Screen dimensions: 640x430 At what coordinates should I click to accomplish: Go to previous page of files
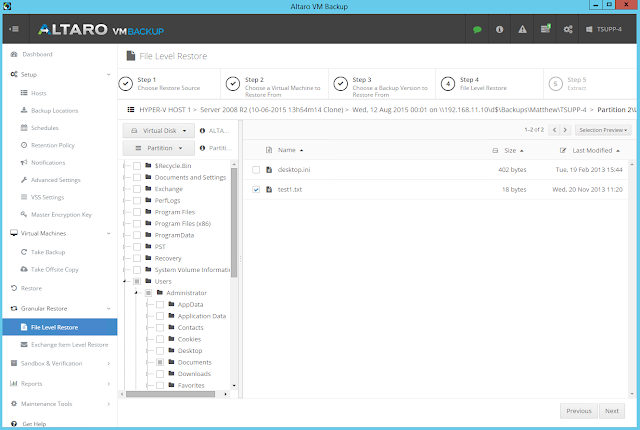(554, 130)
